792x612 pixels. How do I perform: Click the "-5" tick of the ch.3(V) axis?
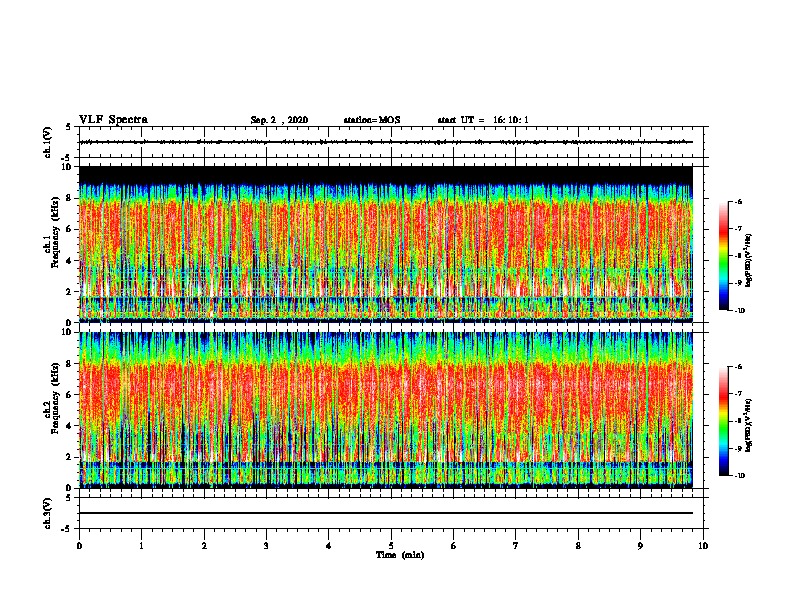67,529
